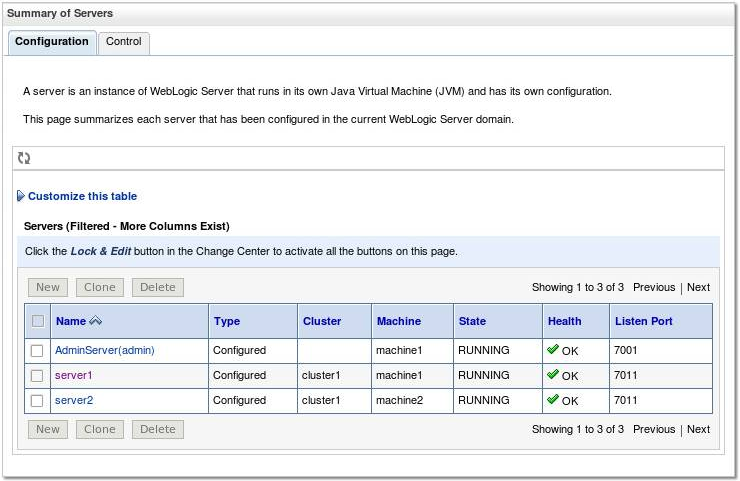The image size is (740, 481).
Task: Click the top Delete button
Action: pyautogui.click(x=158, y=287)
